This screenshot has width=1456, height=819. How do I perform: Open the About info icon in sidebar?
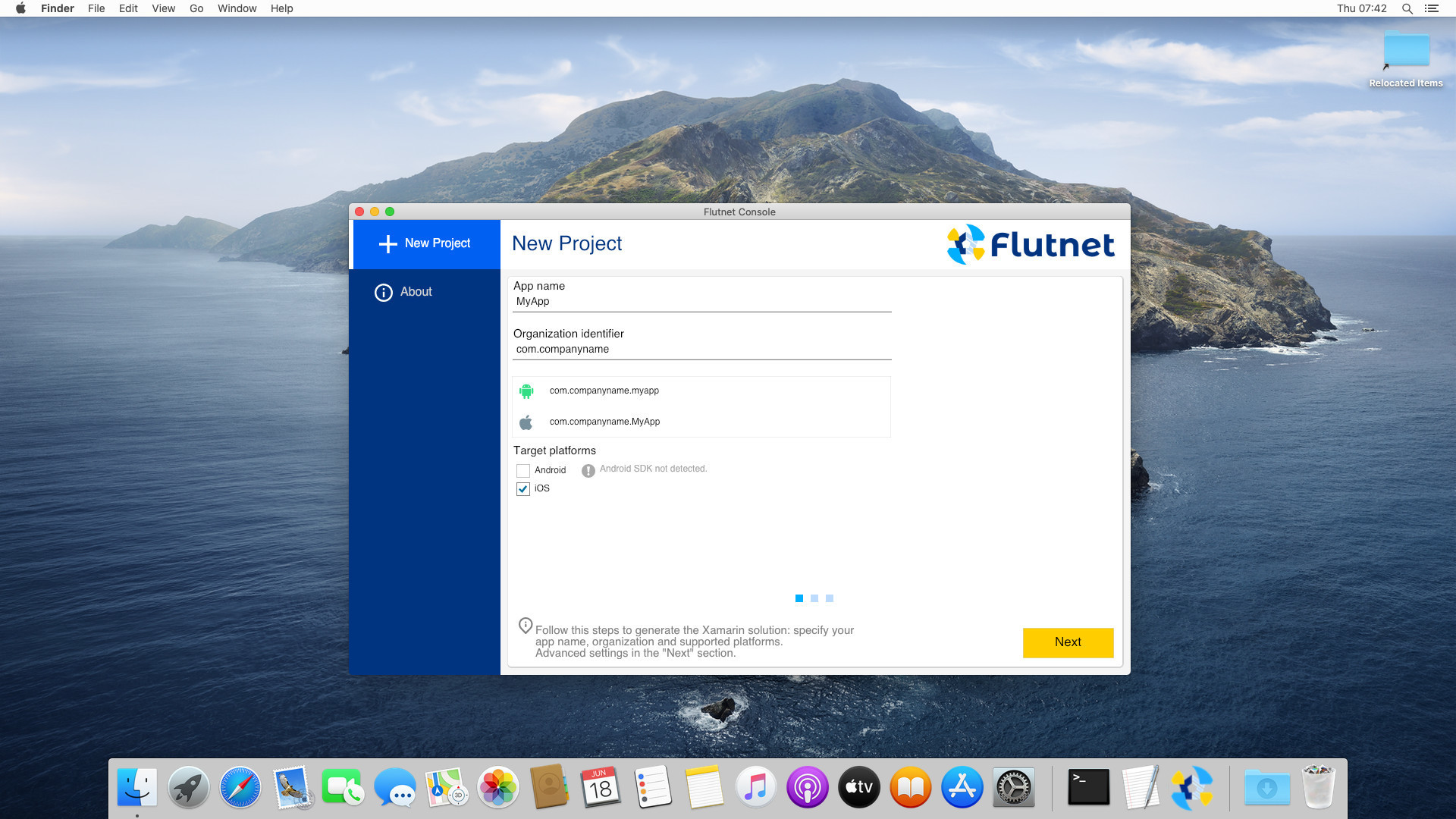point(384,292)
